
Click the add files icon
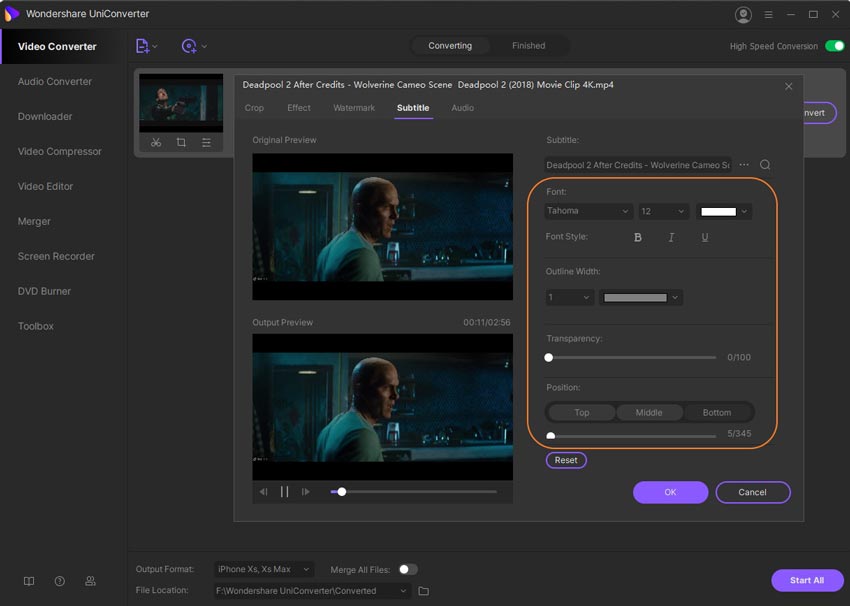pyautogui.click(x=142, y=46)
